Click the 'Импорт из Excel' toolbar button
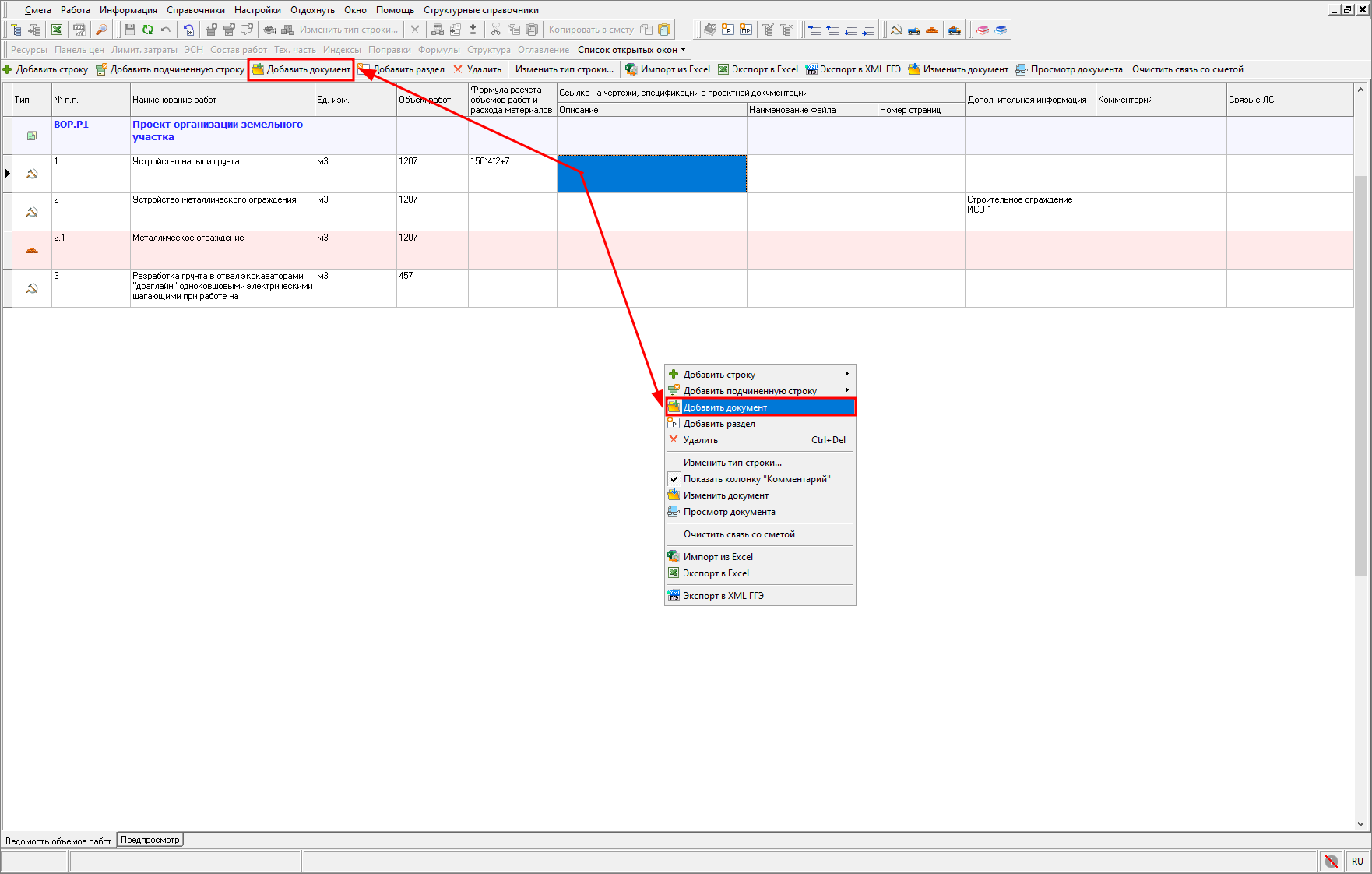 668,69
